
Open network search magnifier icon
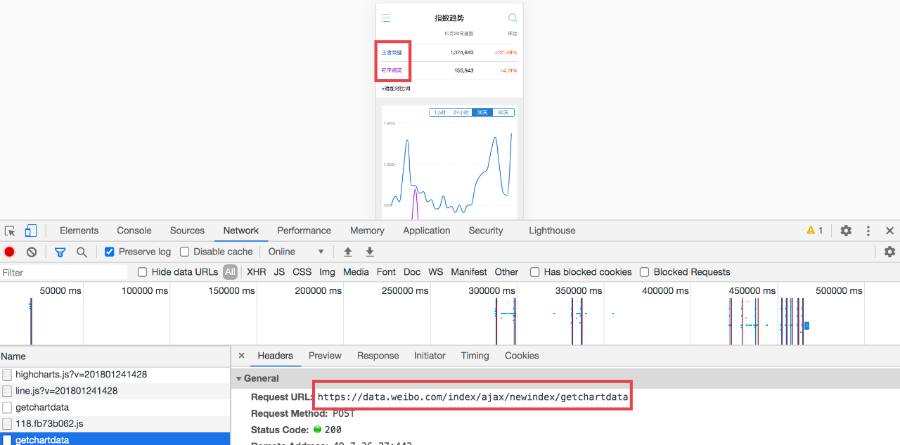tap(82, 252)
